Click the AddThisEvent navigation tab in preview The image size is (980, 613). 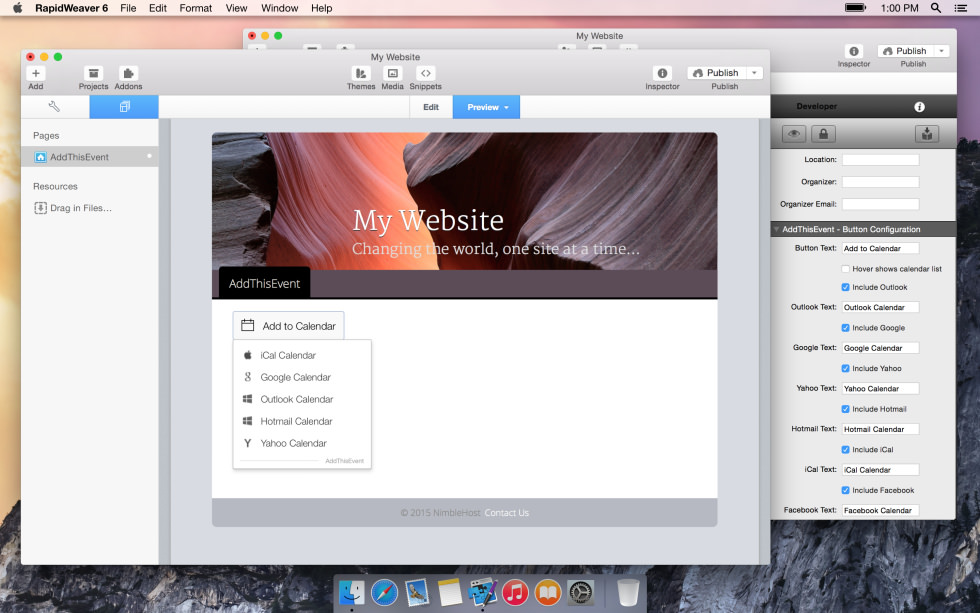(x=264, y=284)
